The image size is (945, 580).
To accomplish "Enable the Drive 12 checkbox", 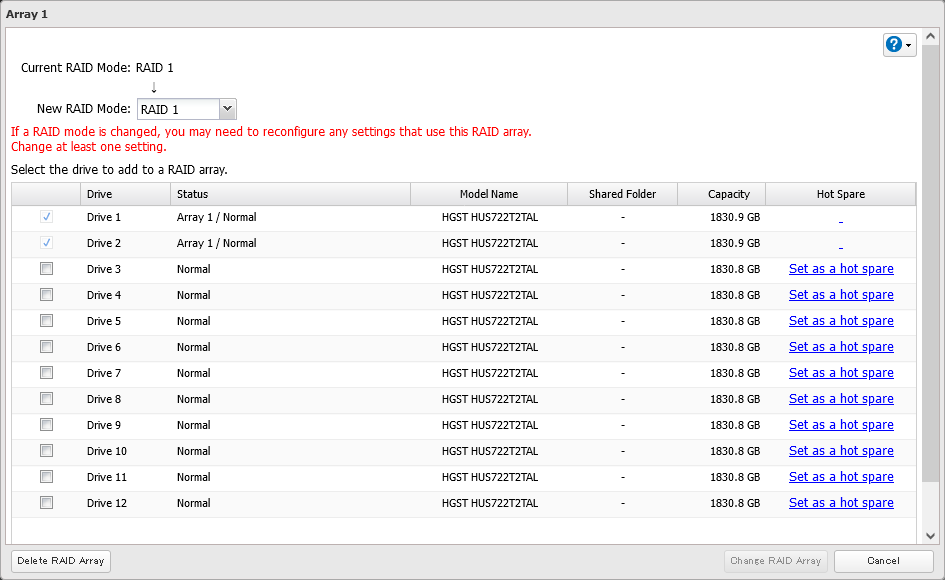I will (x=46, y=503).
